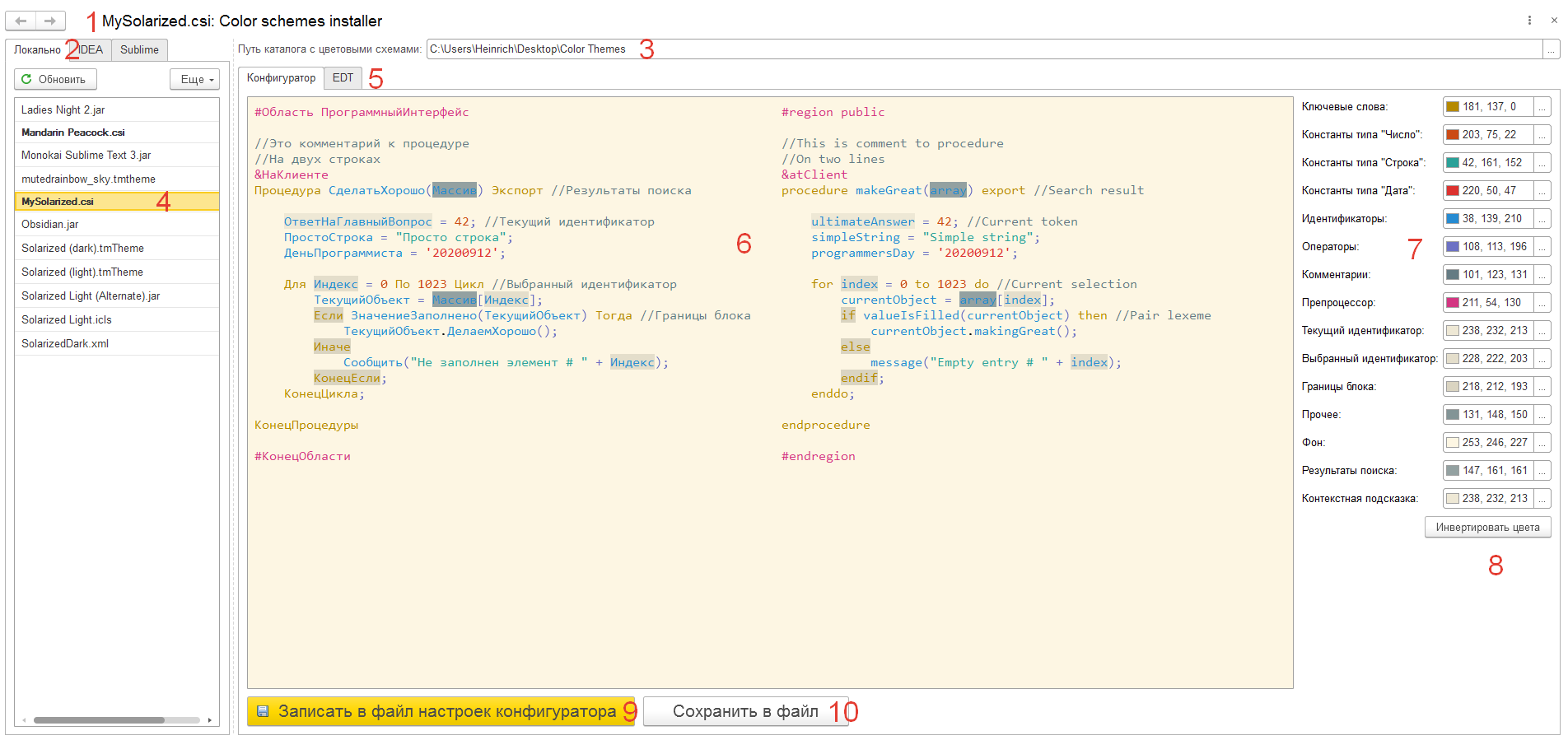Image resolution: width=1568 pixels, height=740 pixels.
Task: Click the Обновить refresh button
Action: [x=55, y=79]
